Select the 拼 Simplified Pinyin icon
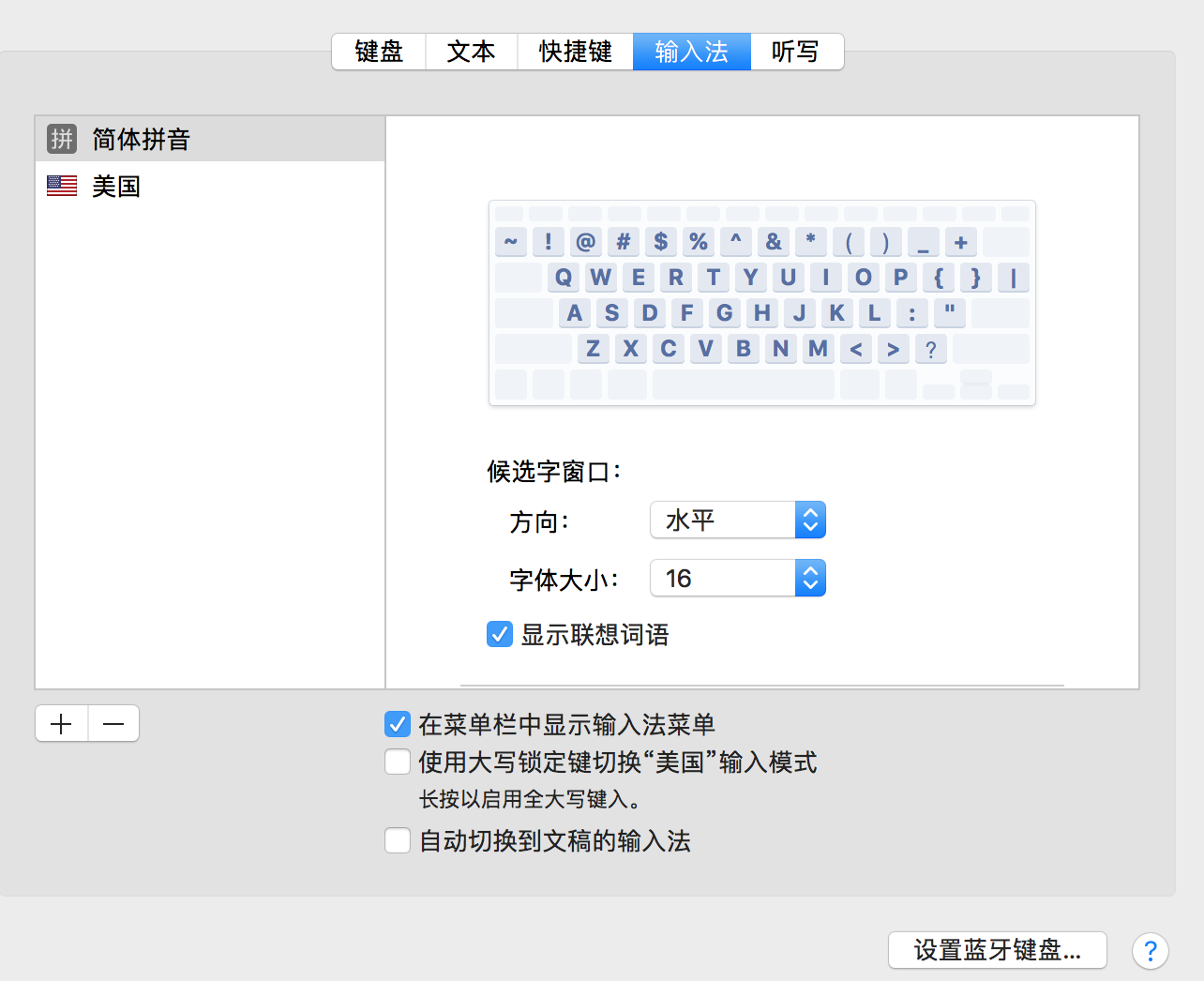1204x981 pixels. (x=62, y=139)
